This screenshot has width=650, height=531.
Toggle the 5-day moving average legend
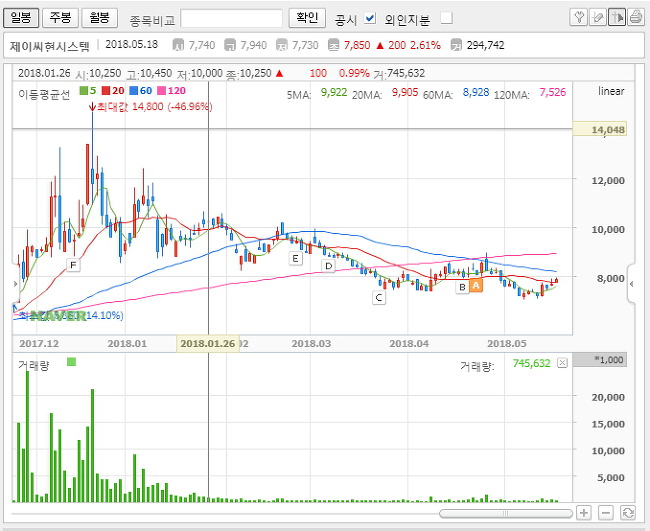pyautogui.click(x=88, y=93)
